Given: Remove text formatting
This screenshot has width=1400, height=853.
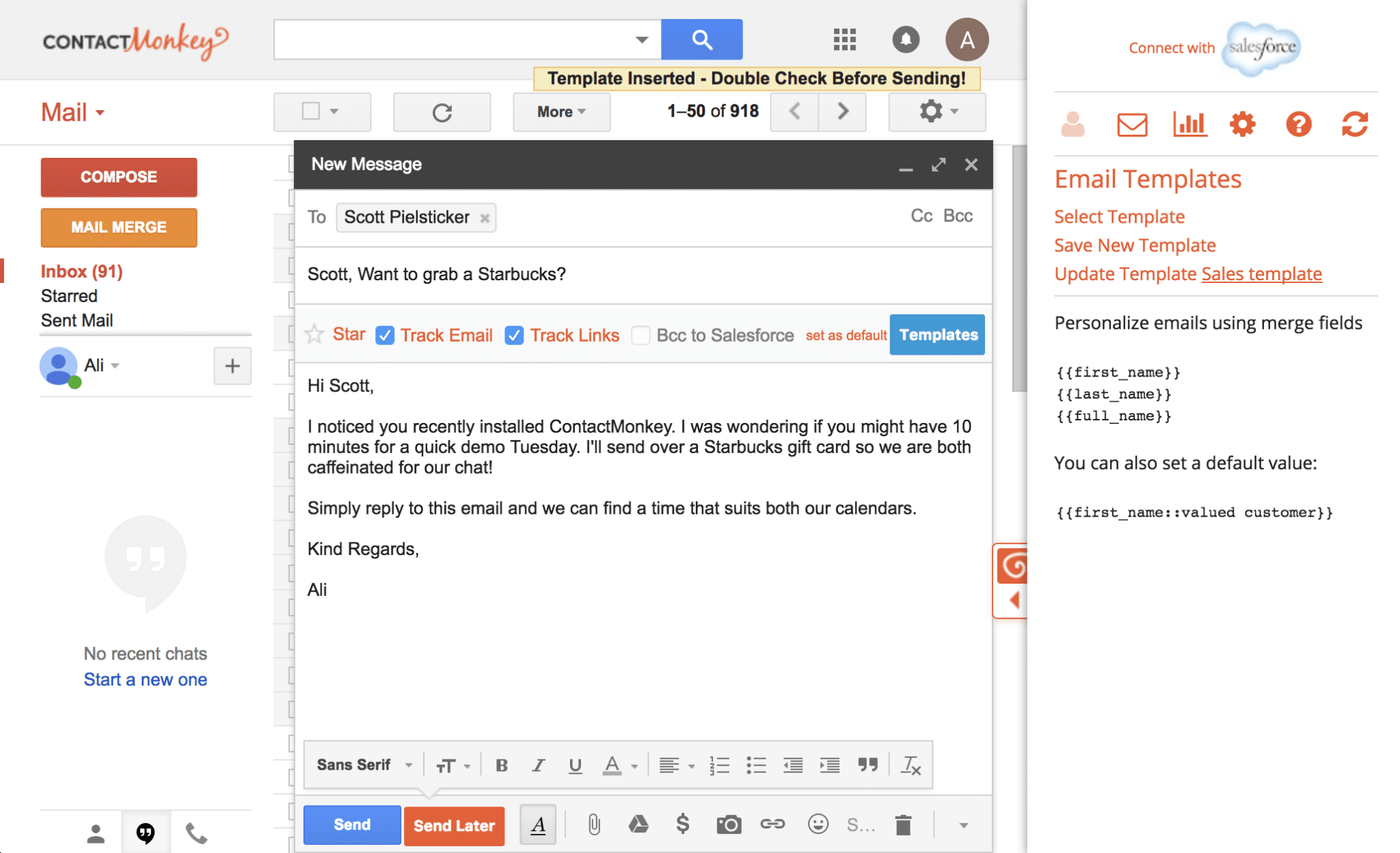Looking at the screenshot, I should click(x=911, y=766).
